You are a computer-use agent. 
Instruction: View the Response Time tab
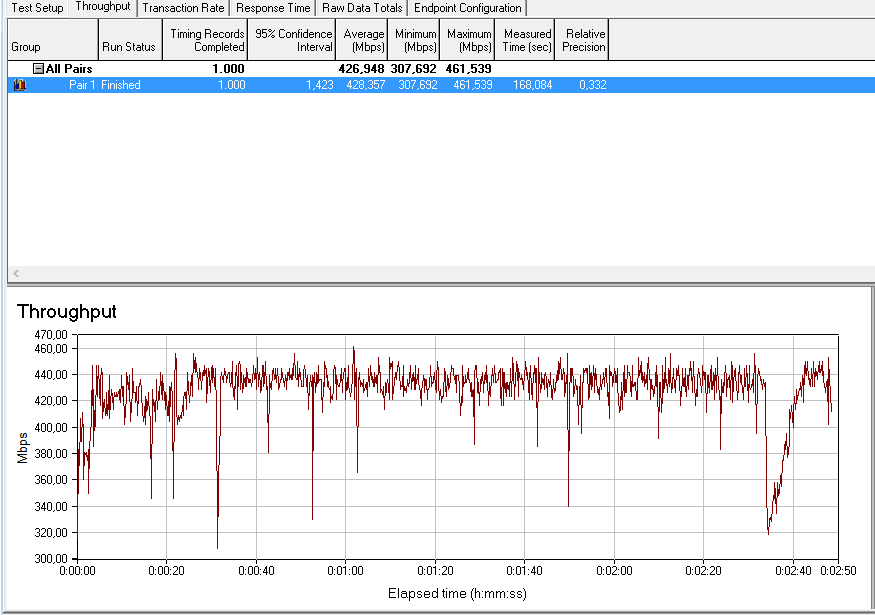coord(272,8)
